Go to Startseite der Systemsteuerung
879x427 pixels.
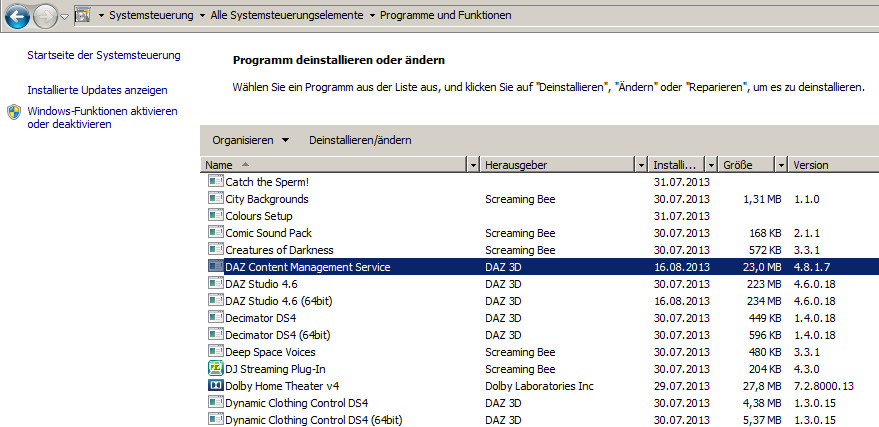(x=104, y=55)
